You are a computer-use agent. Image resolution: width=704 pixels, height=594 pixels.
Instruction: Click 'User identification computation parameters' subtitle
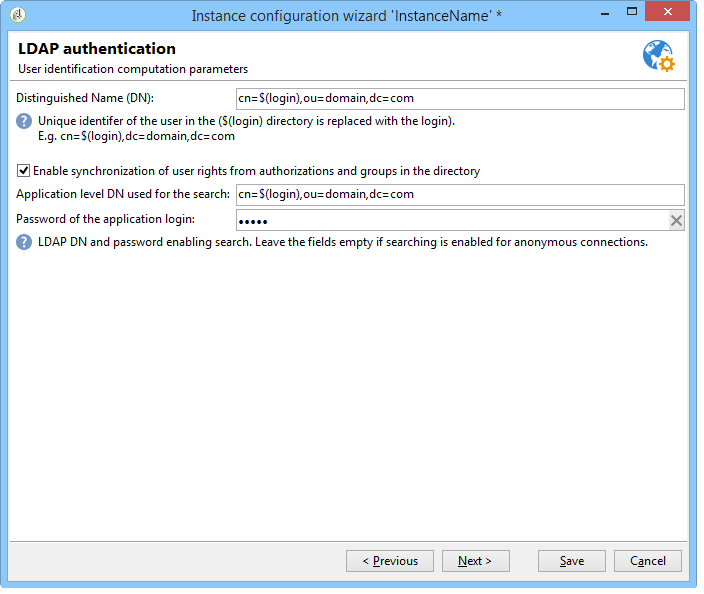pyautogui.click(x=133, y=69)
